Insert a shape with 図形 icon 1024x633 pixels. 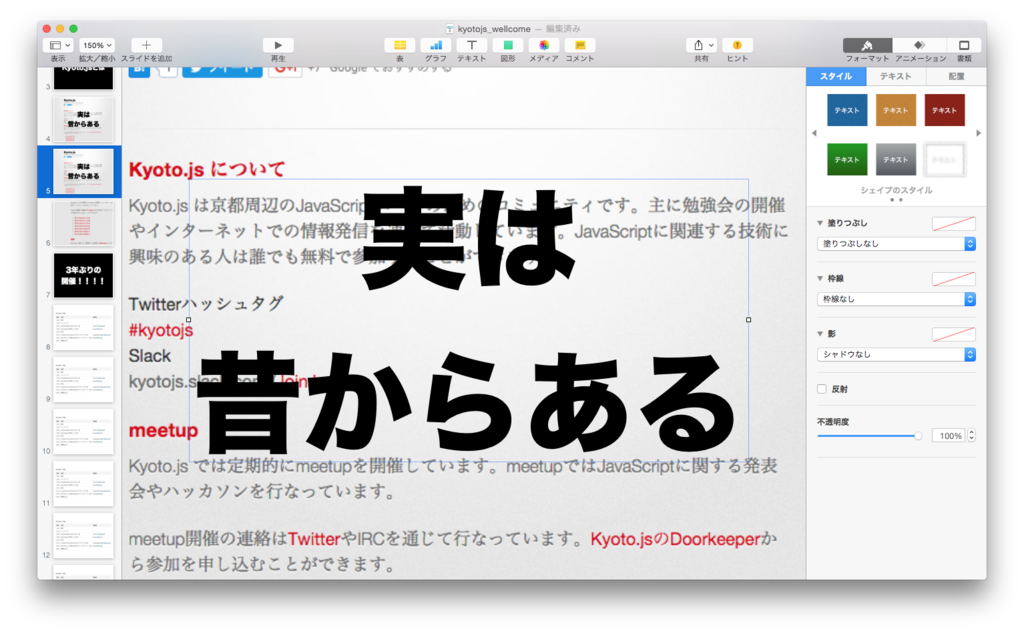pos(507,45)
